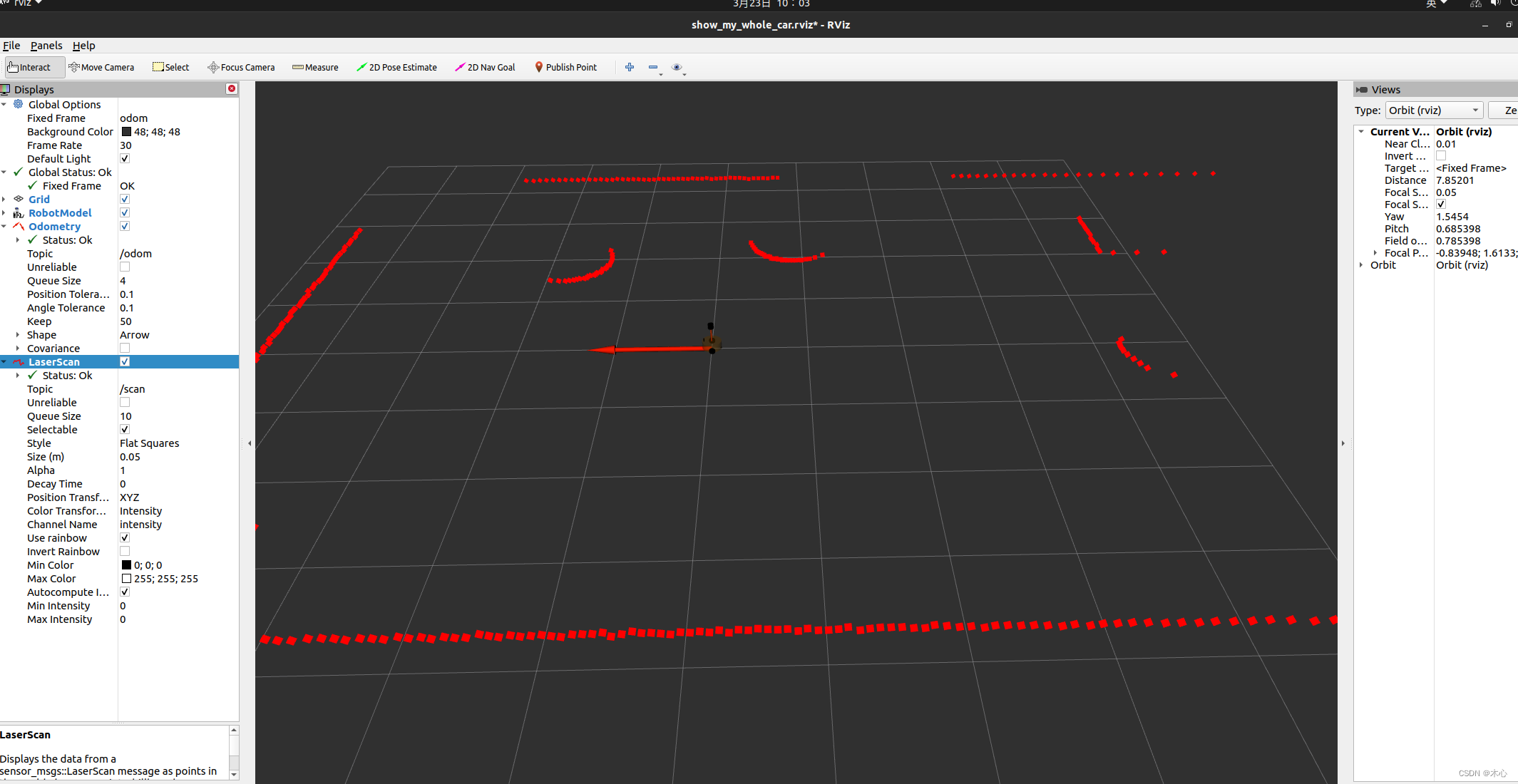The height and width of the screenshot is (784, 1518).
Task: Open the Panels menu
Action: (x=46, y=46)
